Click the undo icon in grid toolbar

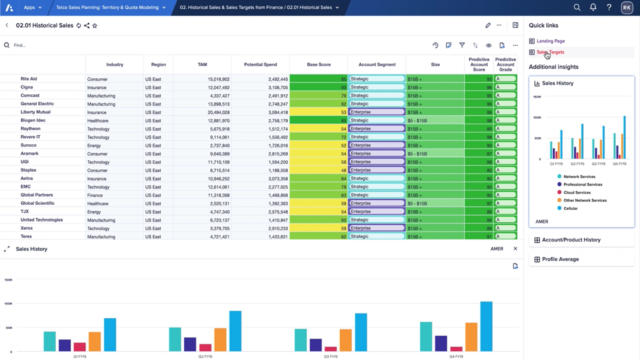(435, 45)
